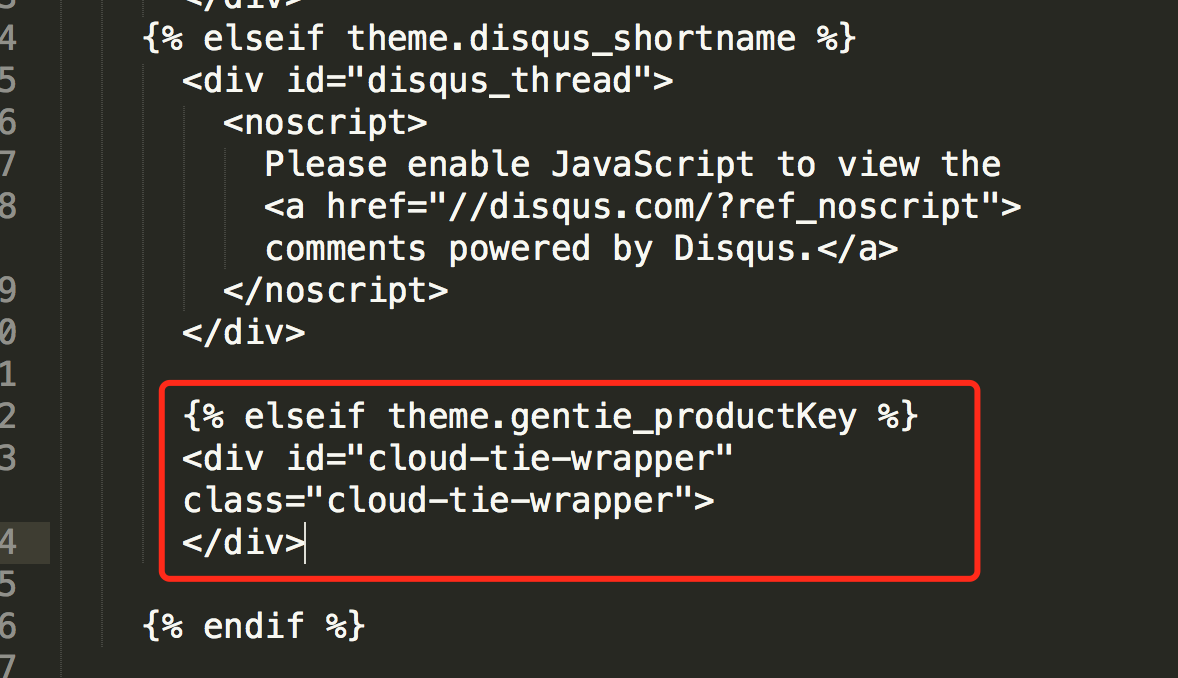
Task: Click the closing noscript tag
Action: (x=336, y=291)
